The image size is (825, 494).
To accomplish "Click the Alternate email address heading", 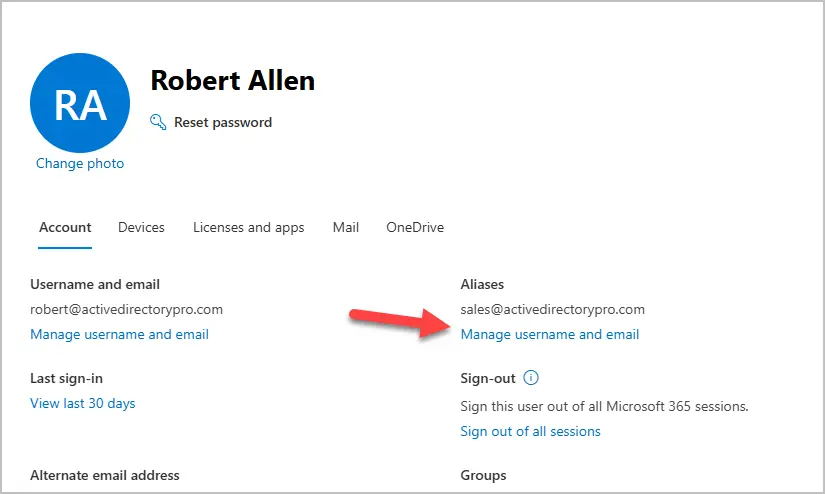I will [105, 475].
